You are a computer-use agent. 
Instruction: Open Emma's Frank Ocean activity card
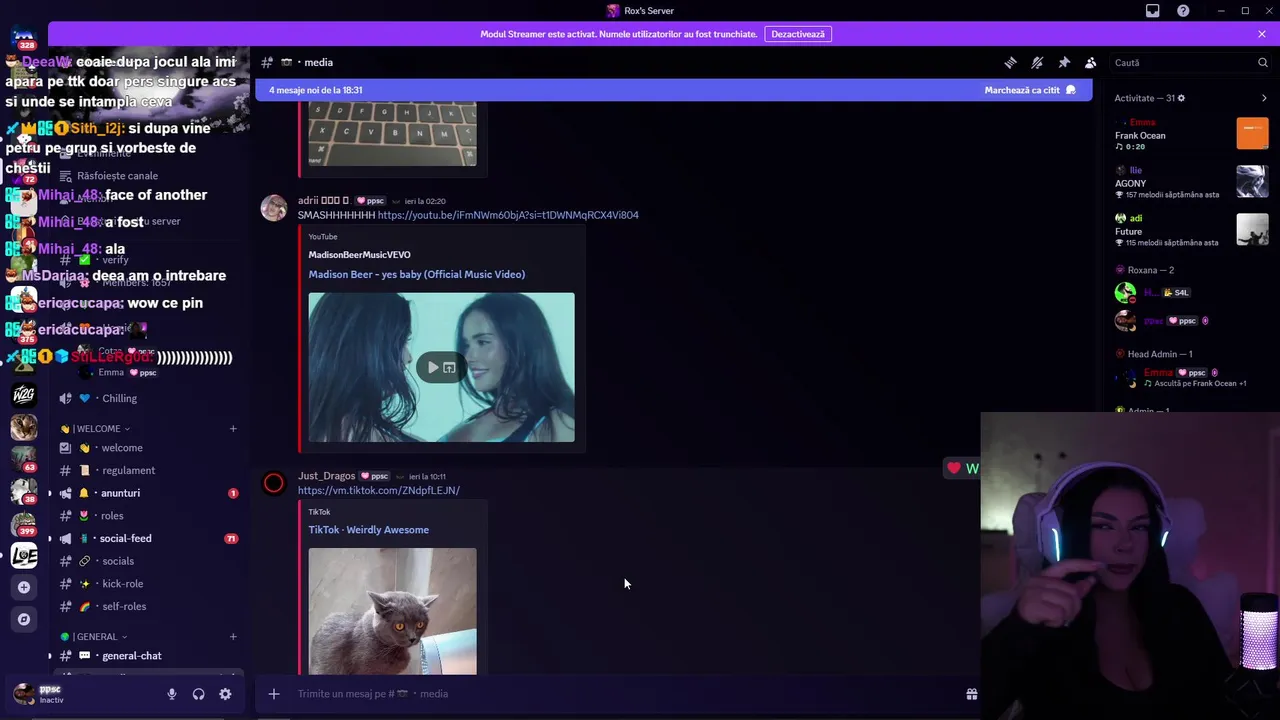click(1192, 134)
